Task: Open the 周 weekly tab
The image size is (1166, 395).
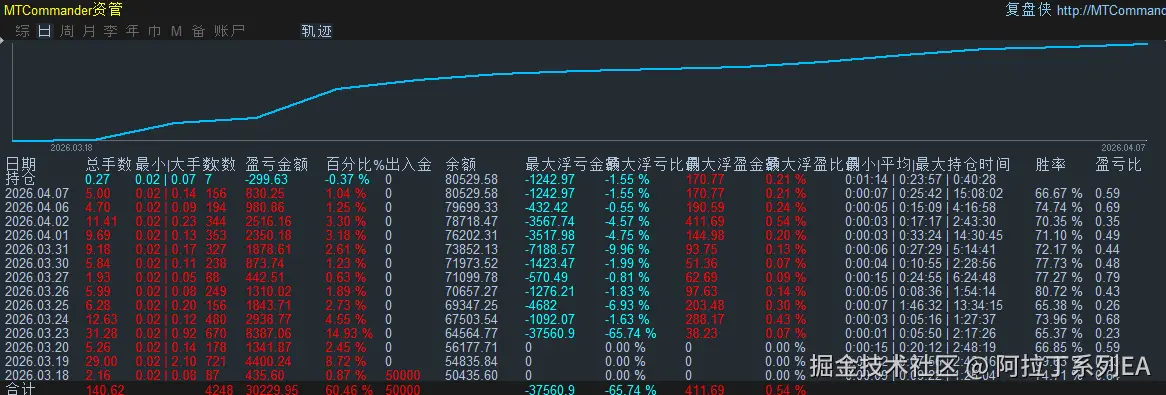Action: (67, 31)
